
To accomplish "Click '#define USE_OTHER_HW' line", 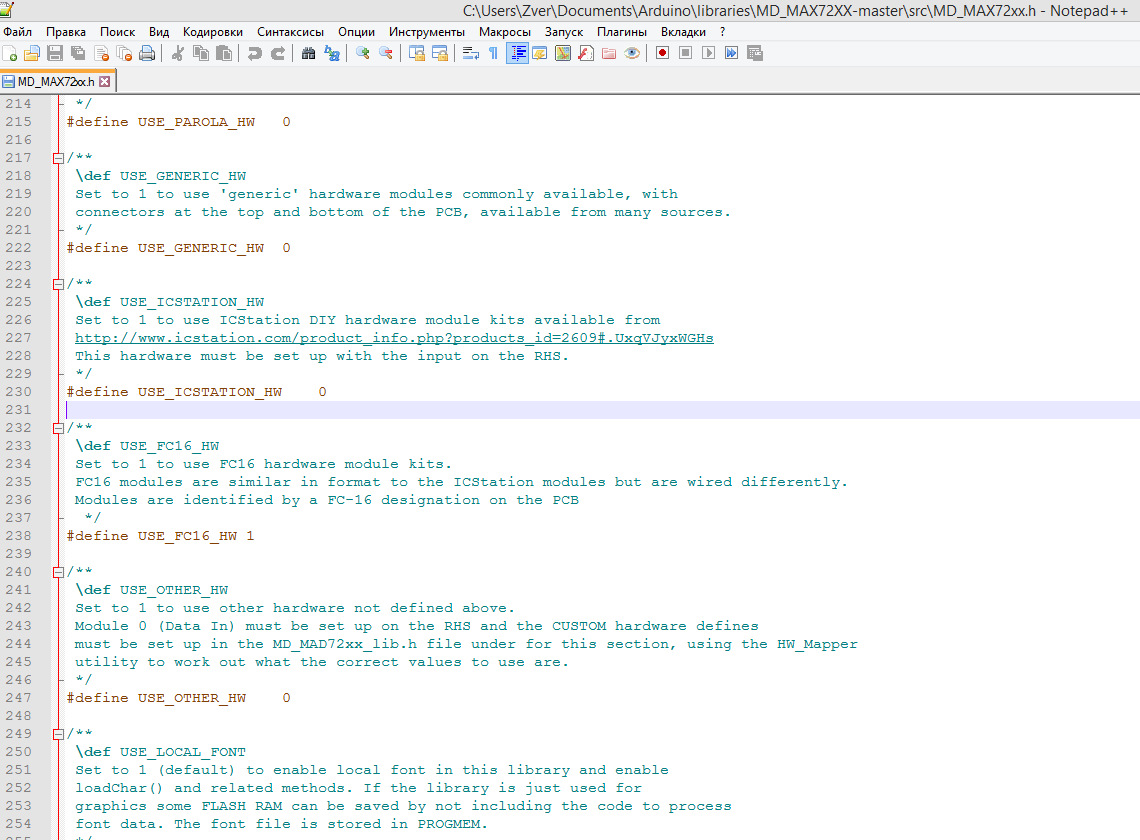I will point(179,698).
